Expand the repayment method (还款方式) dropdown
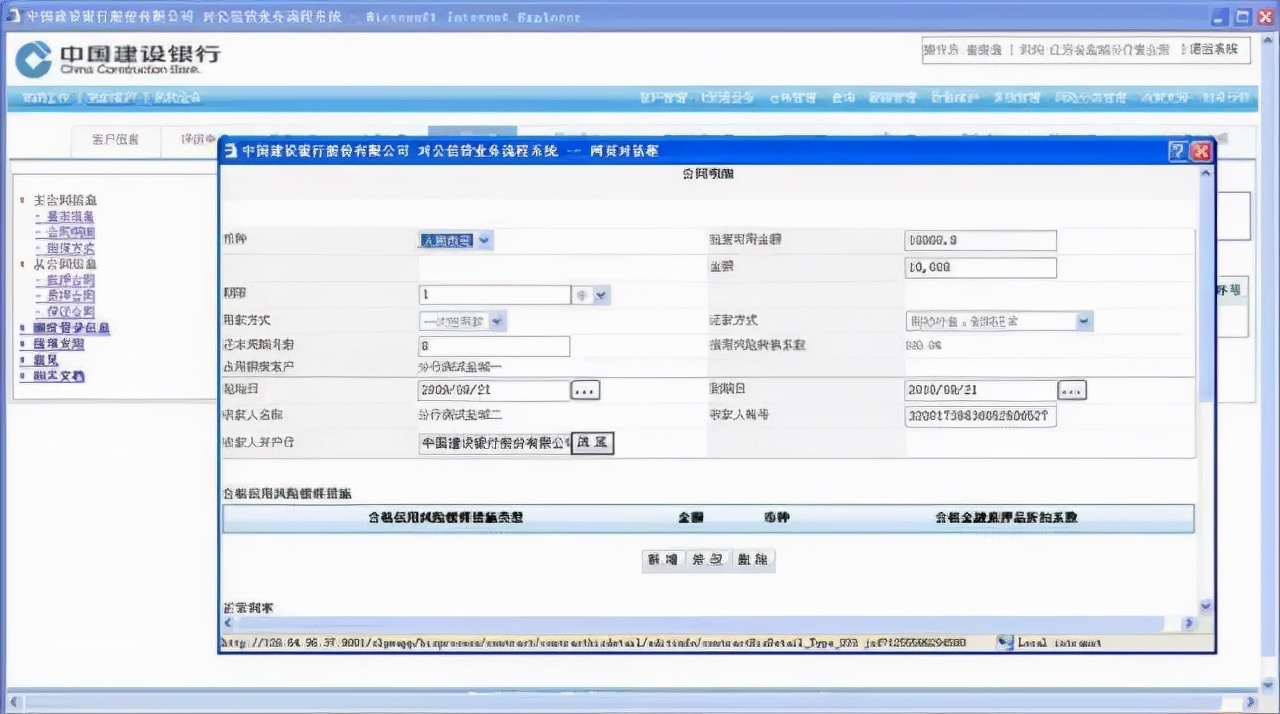Screen dimensions: 1280x714 (x=1084, y=322)
